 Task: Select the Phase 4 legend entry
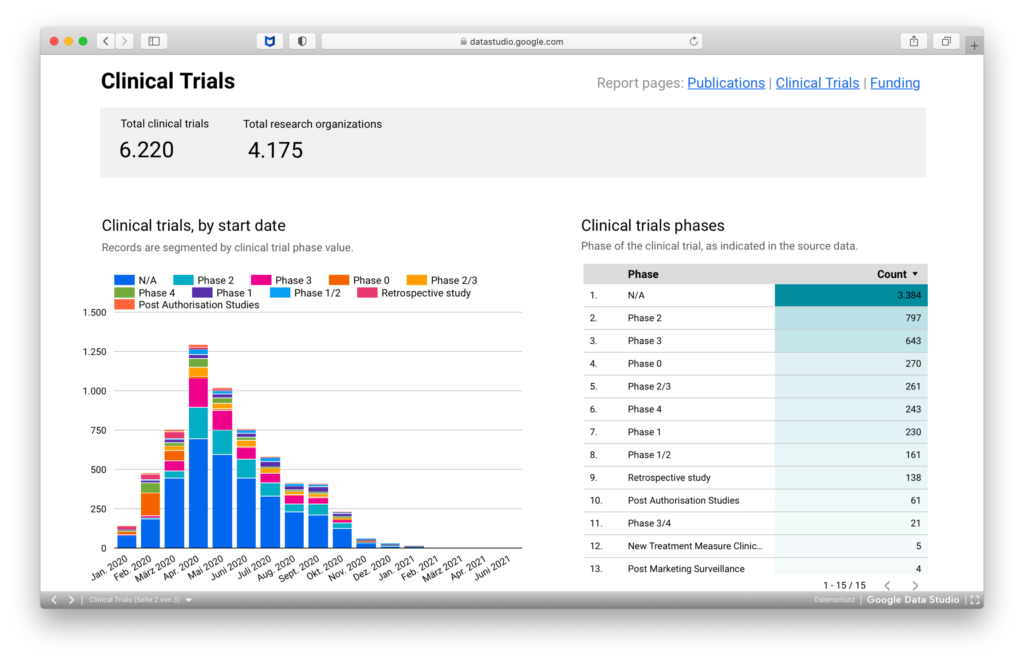[x=144, y=293]
